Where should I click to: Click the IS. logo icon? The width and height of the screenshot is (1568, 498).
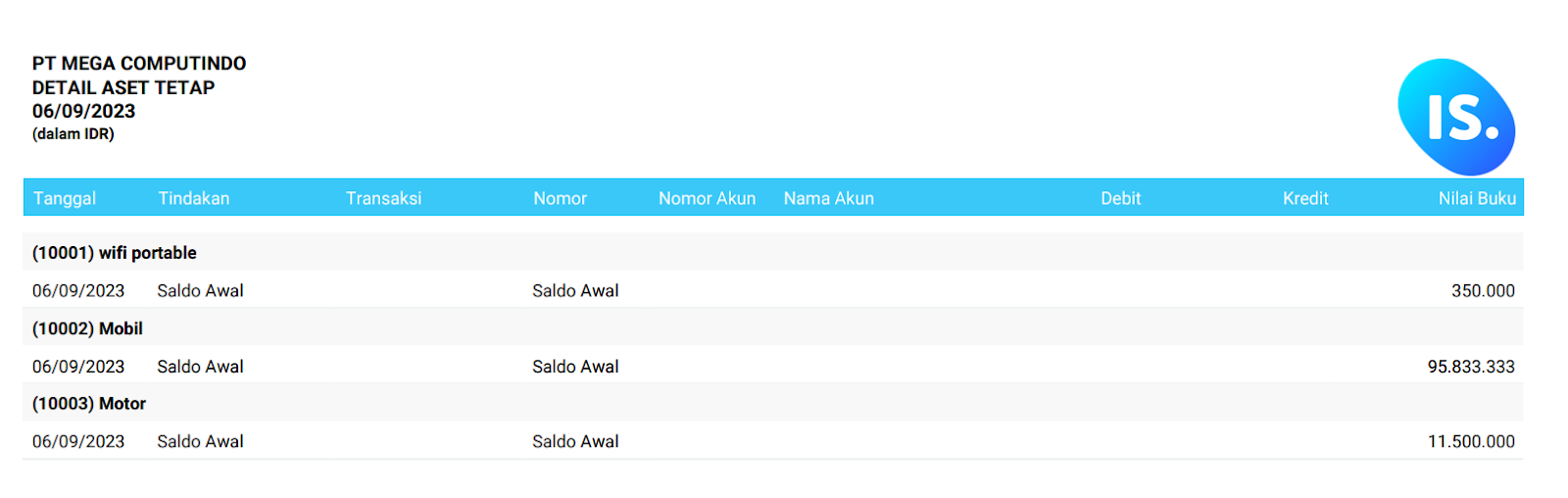pyautogui.click(x=1456, y=117)
